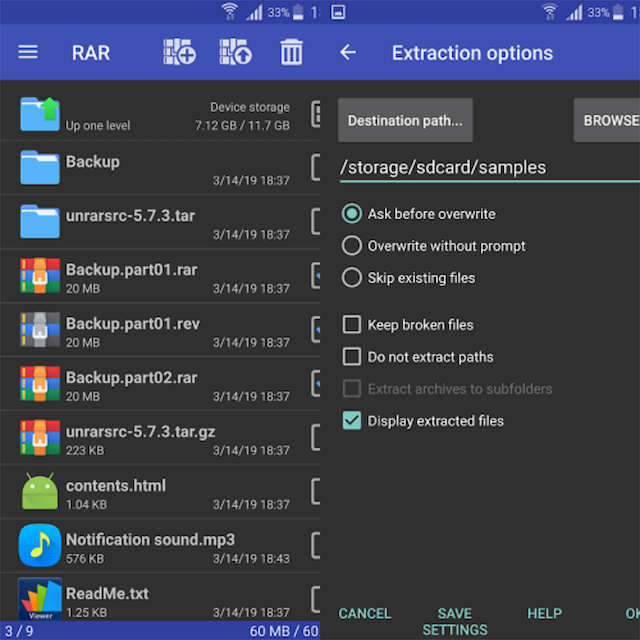Tap the Backup.part01.rar archive icon
Screen dimensions: 640x640
point(40,276)
